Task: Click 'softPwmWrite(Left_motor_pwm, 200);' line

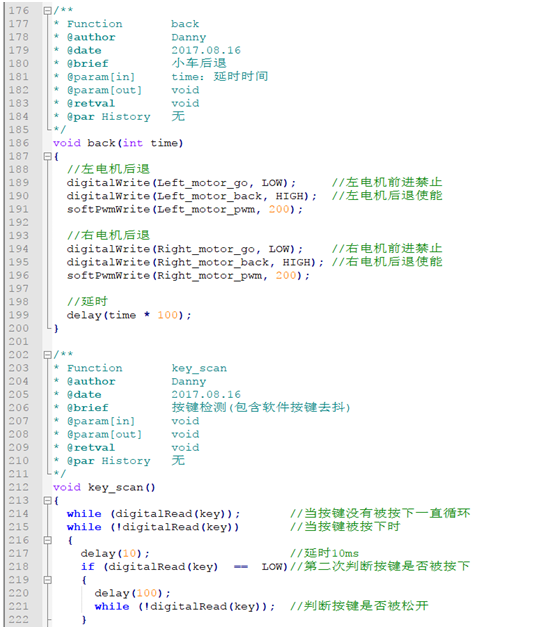Action: point(185,209)
